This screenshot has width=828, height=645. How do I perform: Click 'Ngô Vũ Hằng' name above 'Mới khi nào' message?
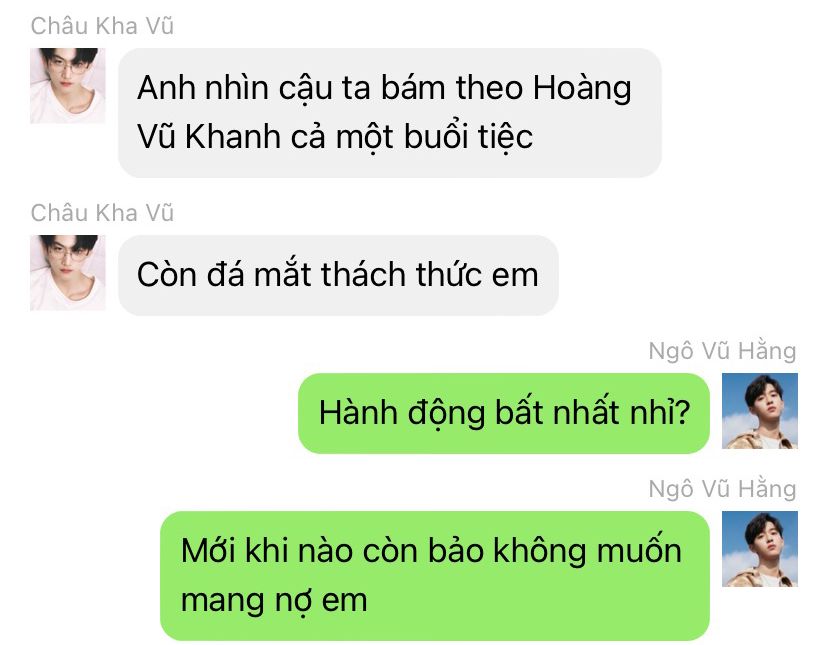point(722,489)
